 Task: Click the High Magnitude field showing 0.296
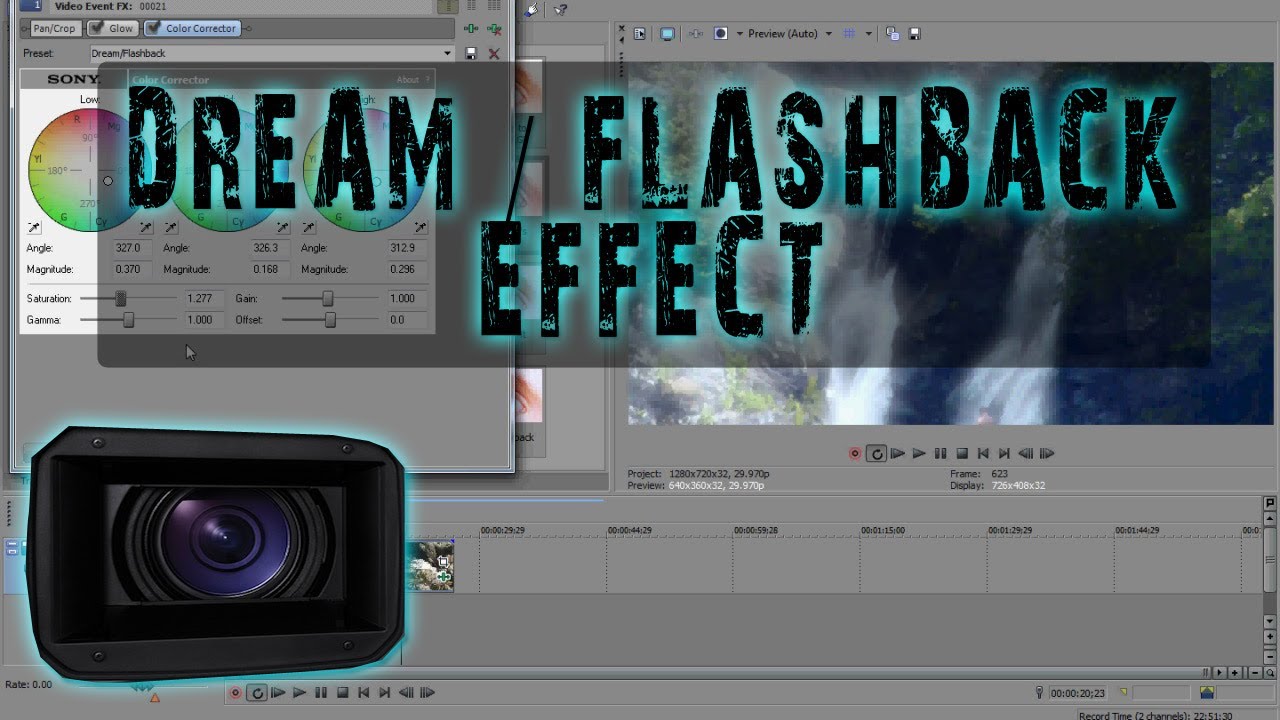pyautogui.click(x=408, y=269)
